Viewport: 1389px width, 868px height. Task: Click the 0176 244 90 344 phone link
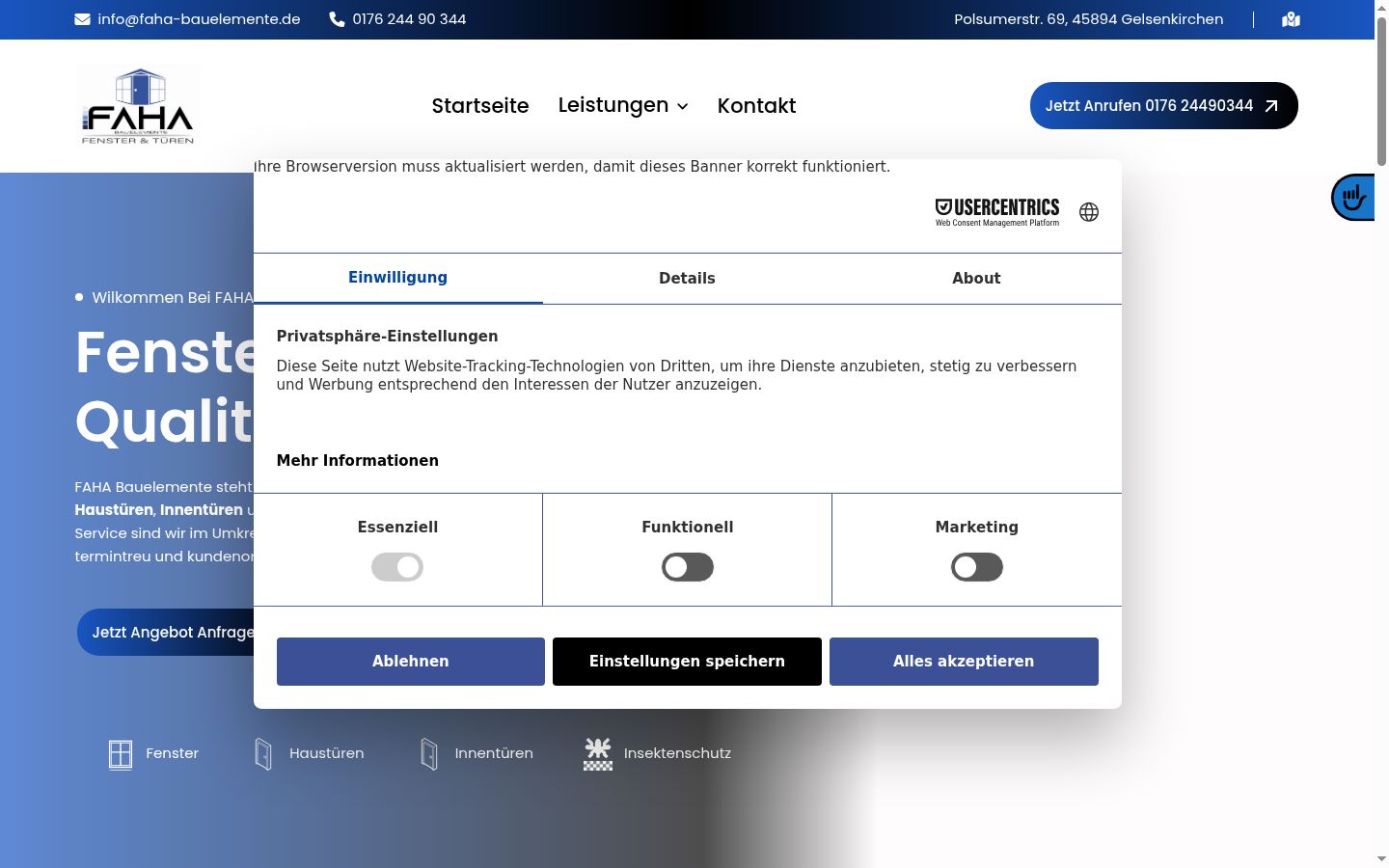pyautogui.click(x=409, y=19)
